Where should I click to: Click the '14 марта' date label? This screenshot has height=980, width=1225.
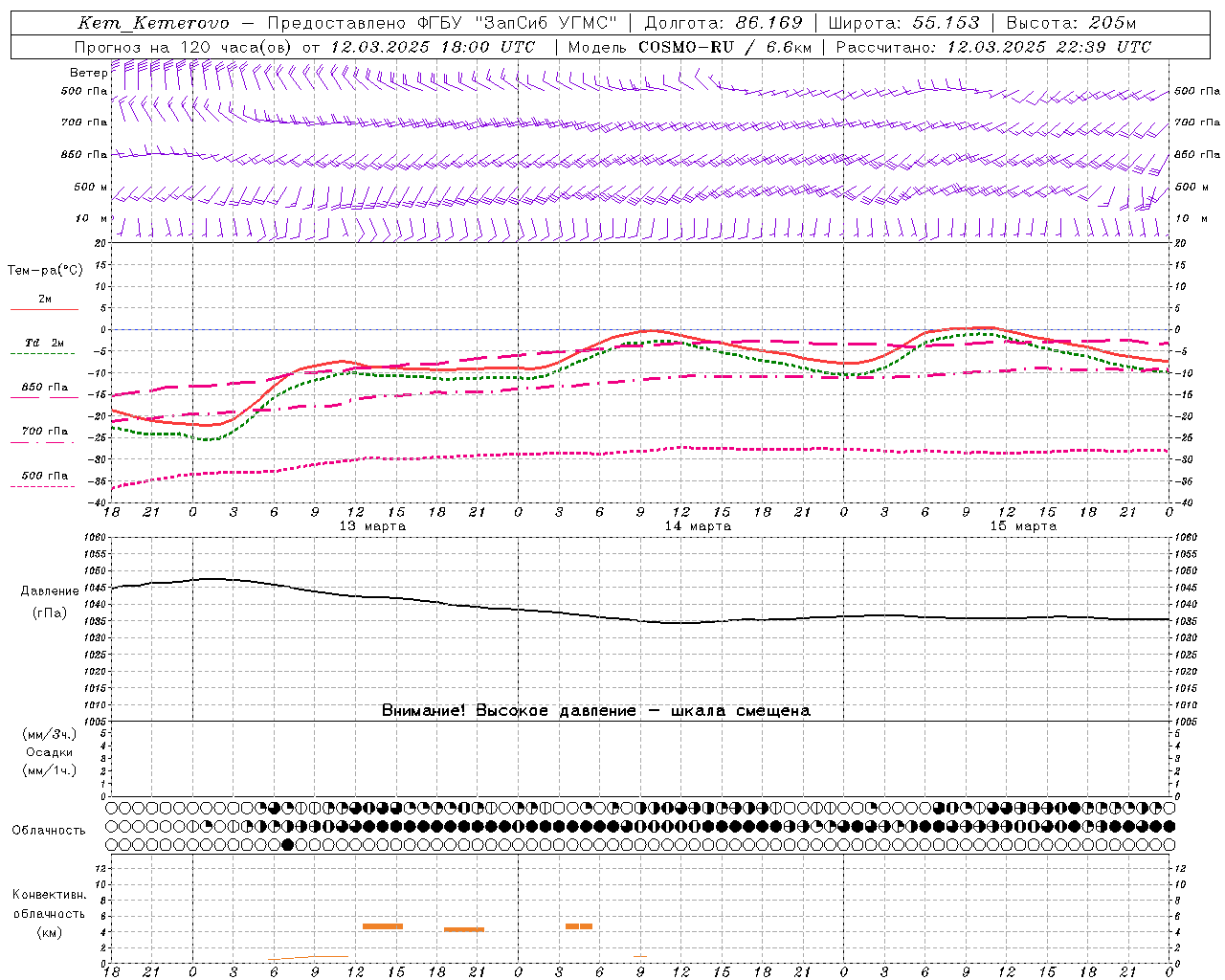tap(698, 526)
